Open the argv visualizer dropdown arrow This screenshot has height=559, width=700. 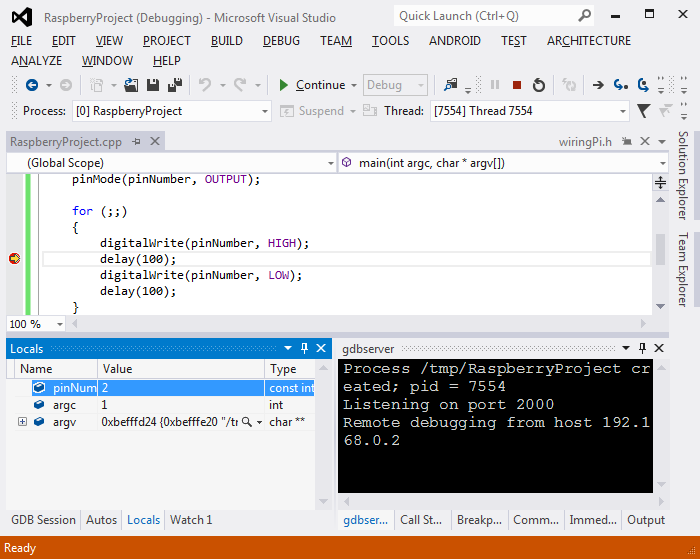pos(259,422)
